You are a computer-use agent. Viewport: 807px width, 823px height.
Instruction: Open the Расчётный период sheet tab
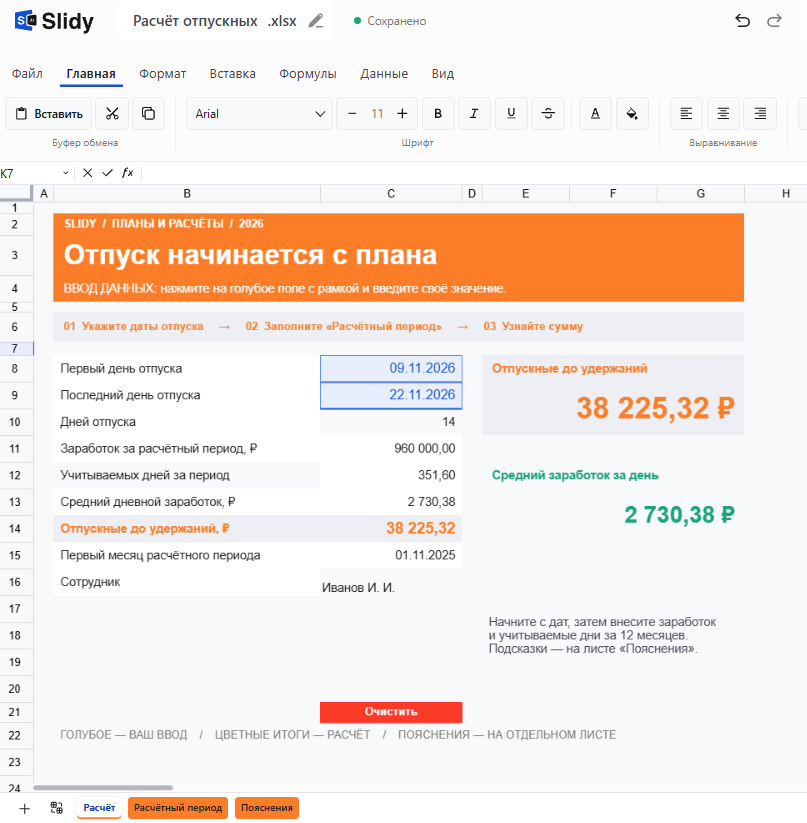pyautogui.click(x=178, y=808)
